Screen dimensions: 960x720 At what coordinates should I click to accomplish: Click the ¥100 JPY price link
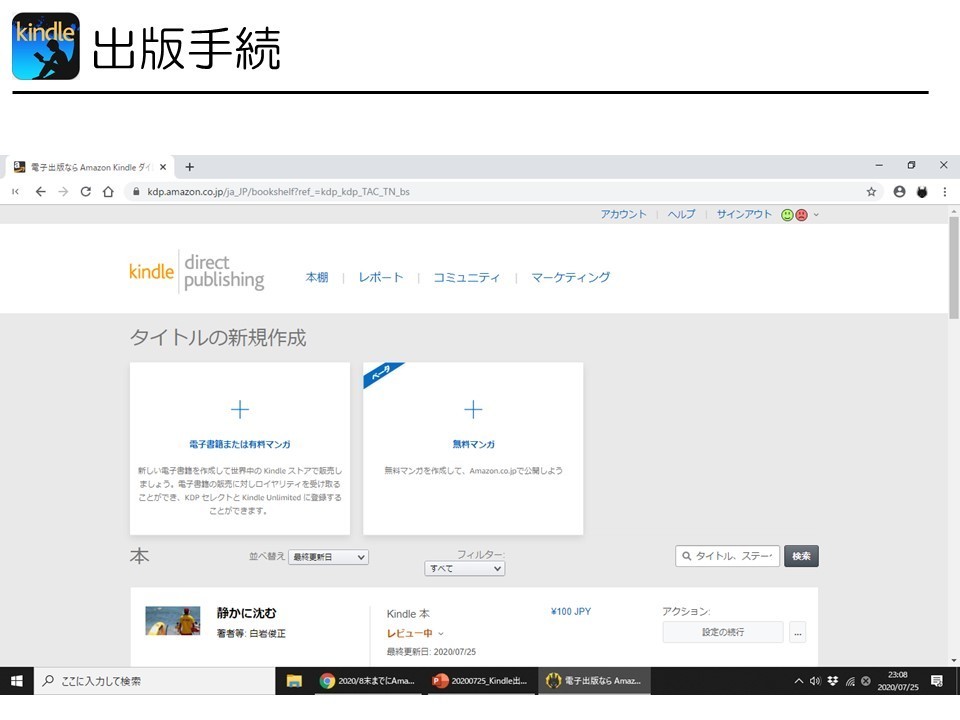(571, 612)
